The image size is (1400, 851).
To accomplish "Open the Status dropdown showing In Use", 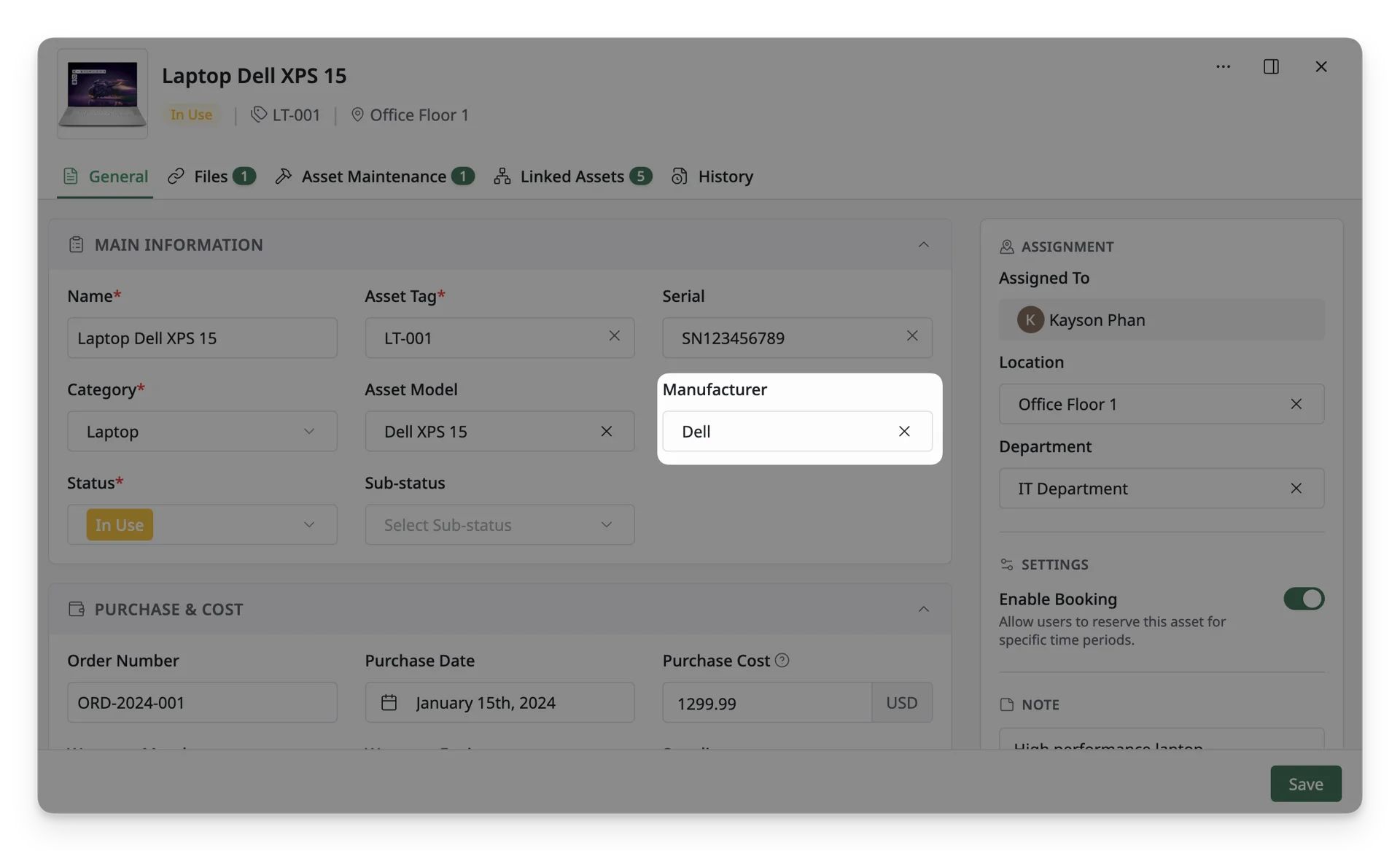I will pos(202,524).
